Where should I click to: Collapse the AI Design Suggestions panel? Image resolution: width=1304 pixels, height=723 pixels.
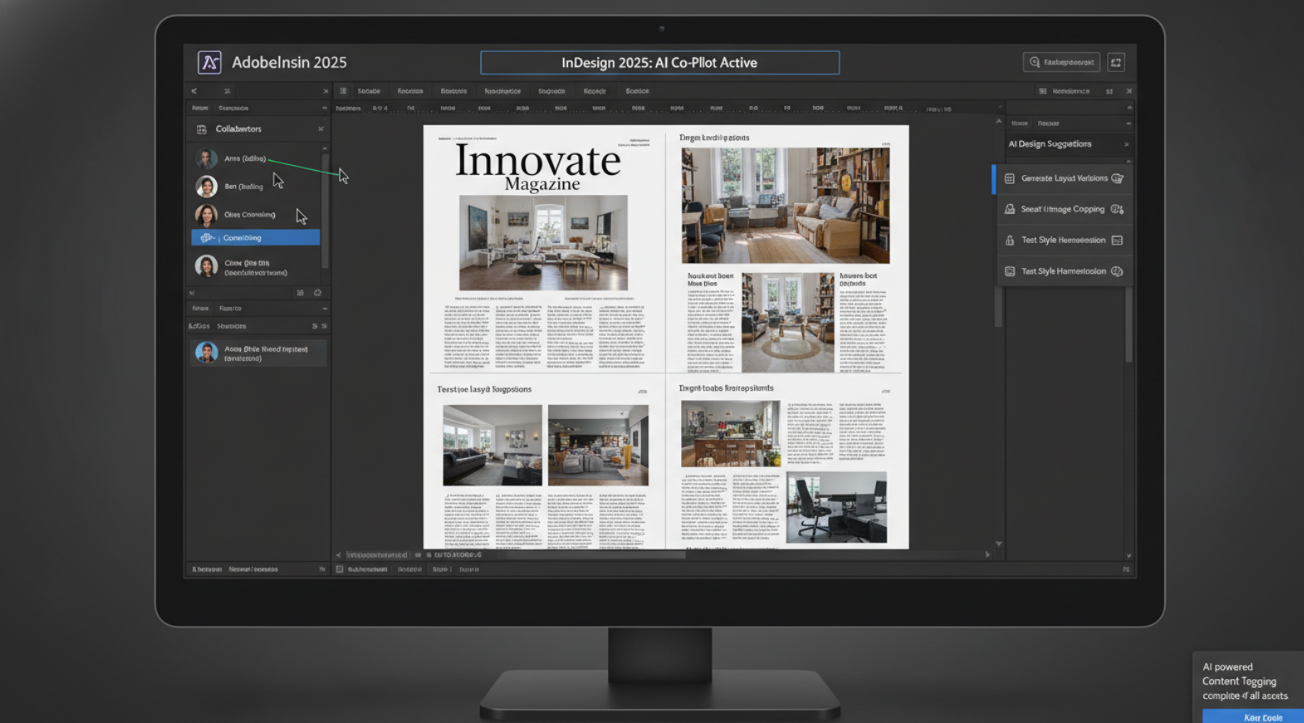tap(1126, 144)
